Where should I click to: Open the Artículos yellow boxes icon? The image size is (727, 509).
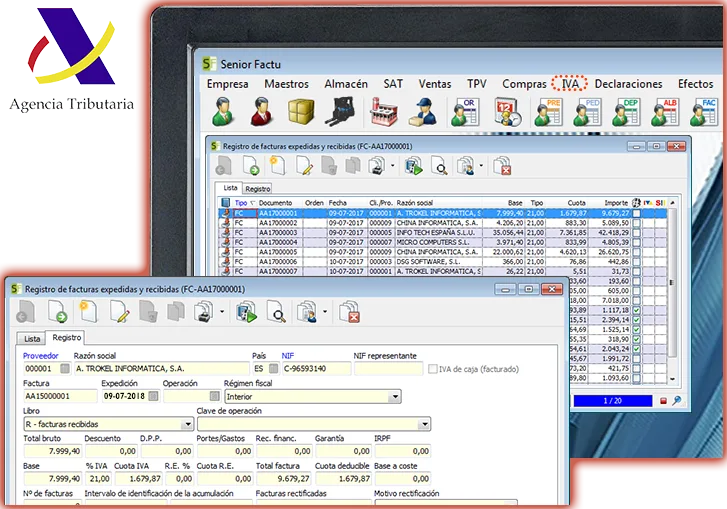coord(301,112)
